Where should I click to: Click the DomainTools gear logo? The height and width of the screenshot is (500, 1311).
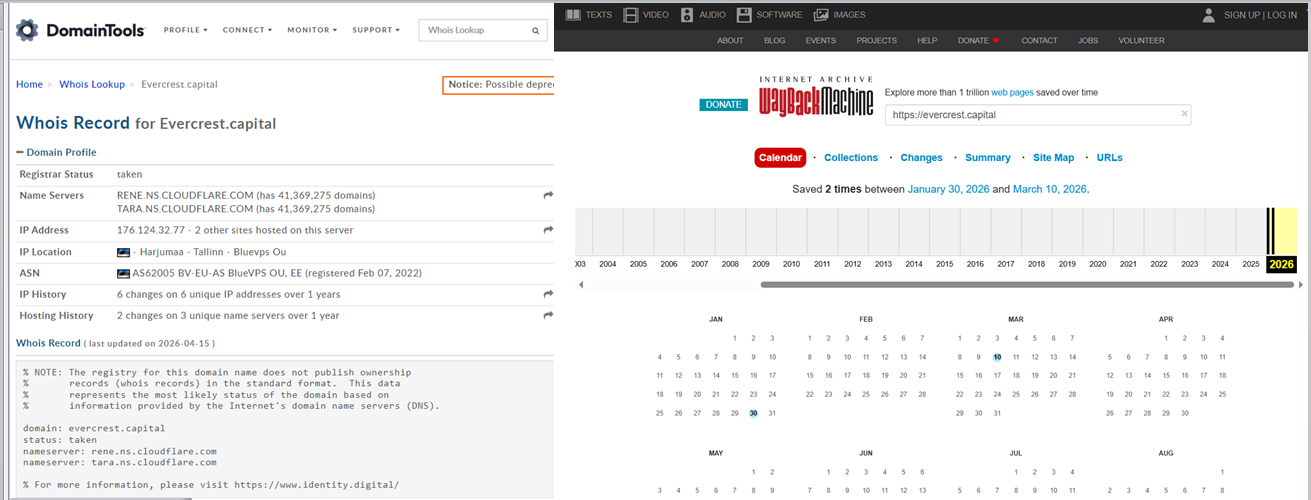click(x=27, y=30)
